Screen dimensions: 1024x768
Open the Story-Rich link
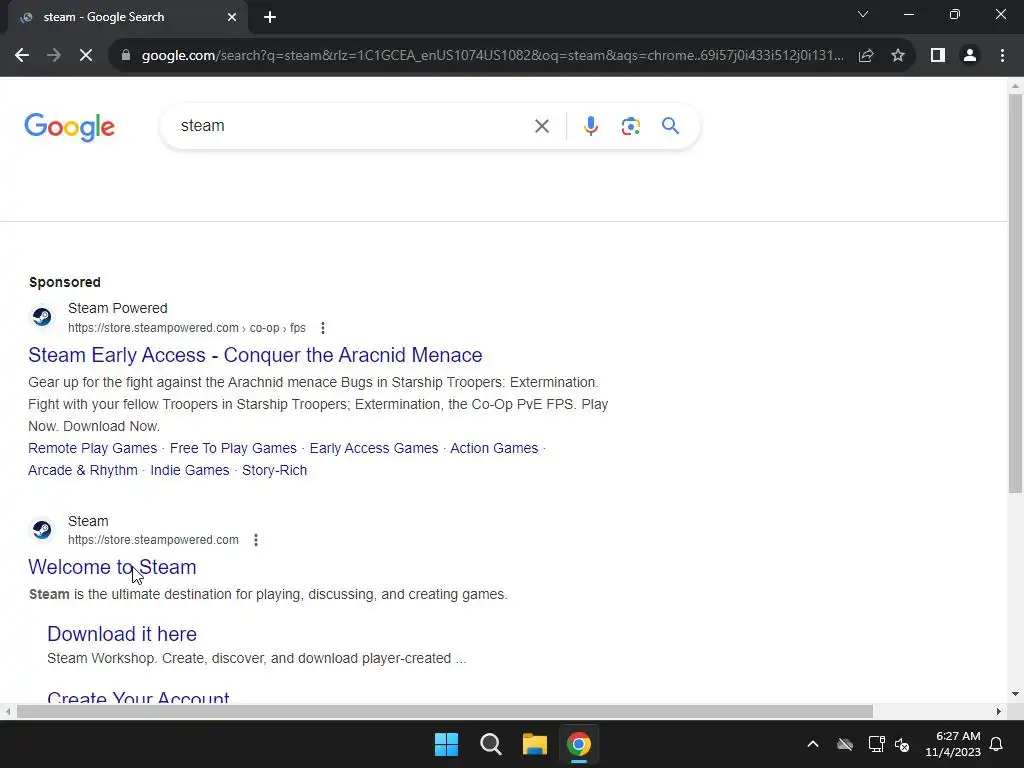(x=274, y=470)
